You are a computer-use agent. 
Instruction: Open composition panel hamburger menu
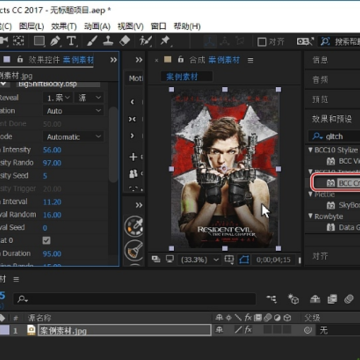point(250,60)
